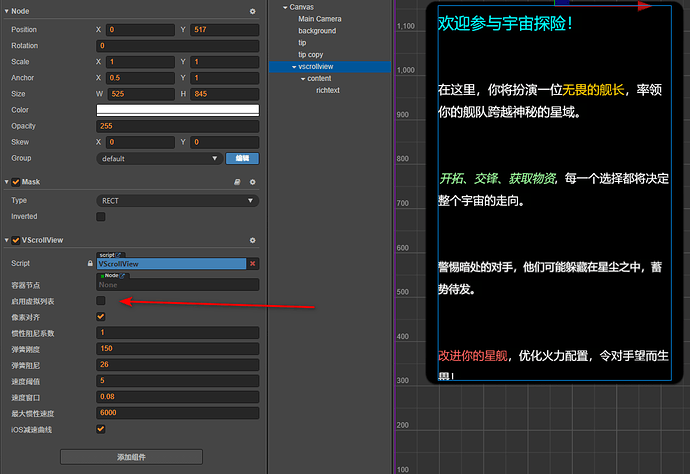The height and width of the screenshot is (474, 690).
Task: Click the cyan 欢迎参与宇宙探险 heading in scene
Action: click(x=505, y=23)
